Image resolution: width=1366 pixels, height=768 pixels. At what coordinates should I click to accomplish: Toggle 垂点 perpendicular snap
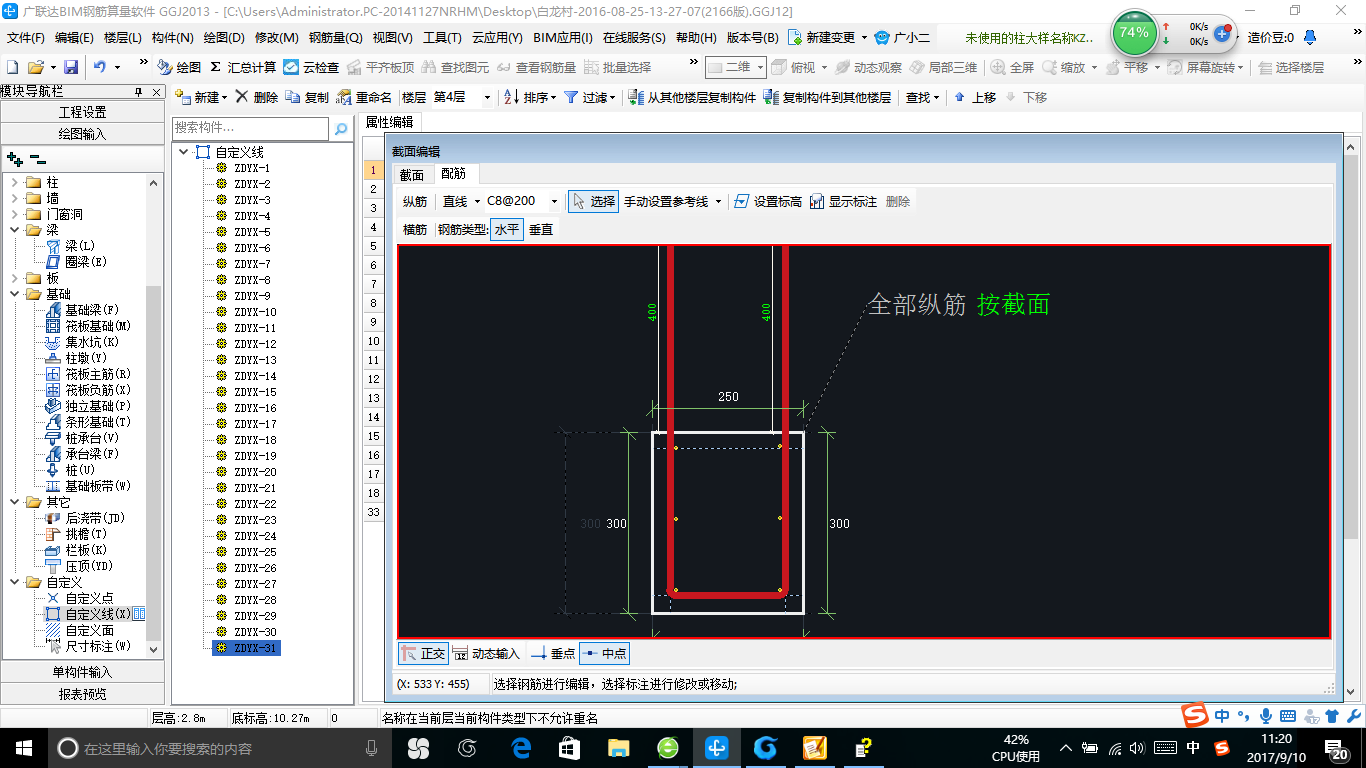click(553, 653)
